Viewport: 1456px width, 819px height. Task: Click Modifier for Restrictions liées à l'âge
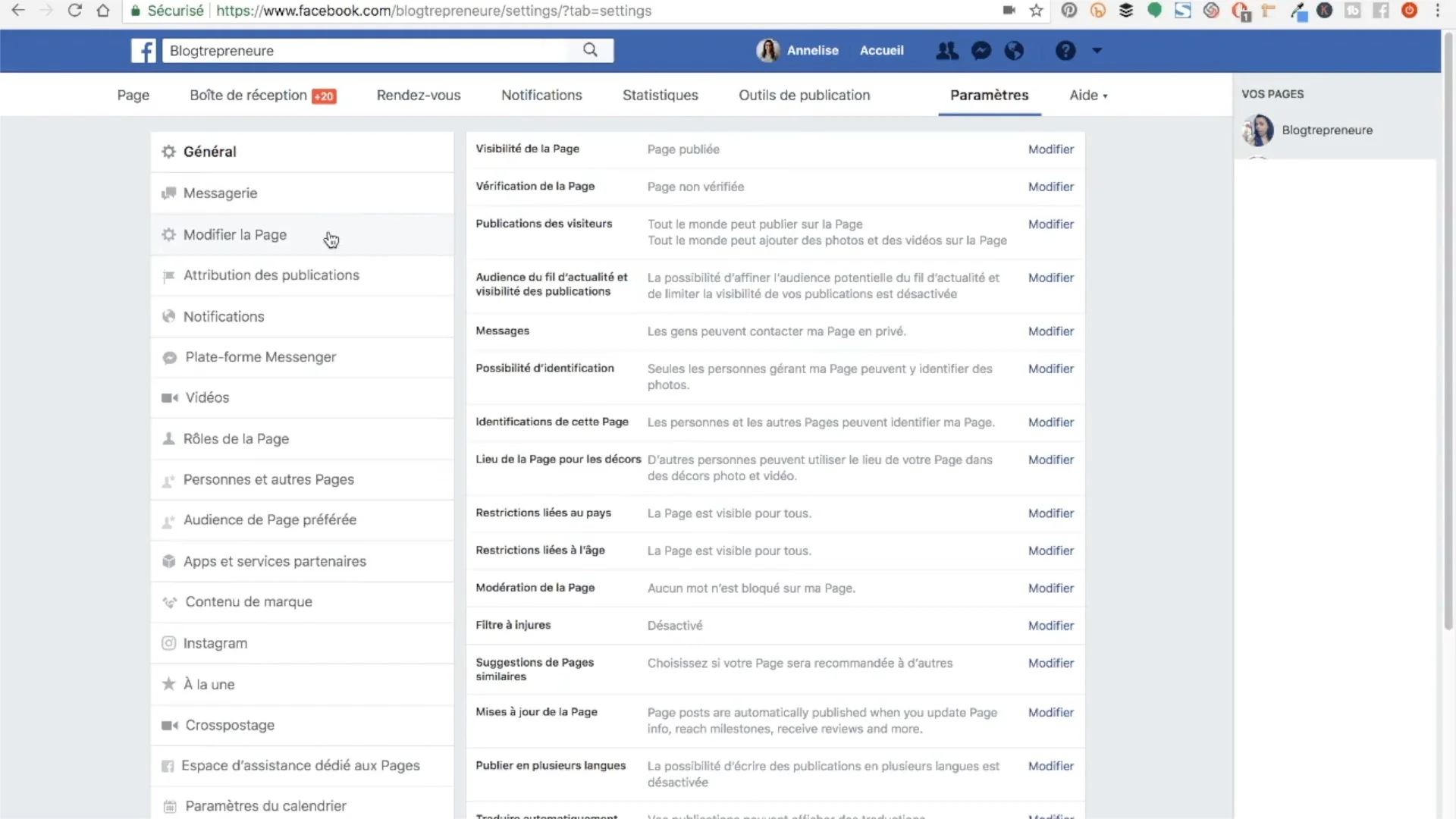point(1050,551)
